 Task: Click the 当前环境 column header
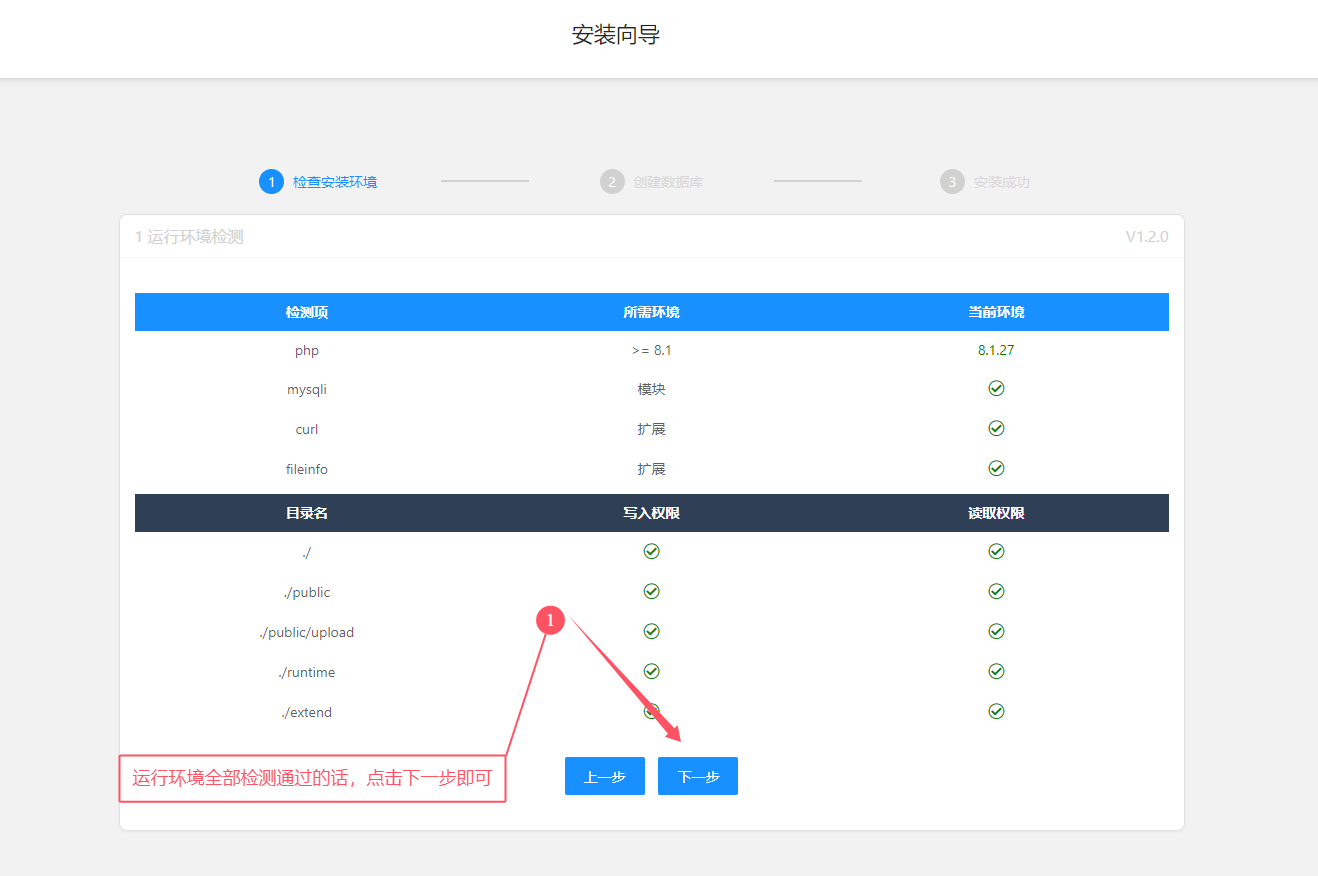[996, 312]
